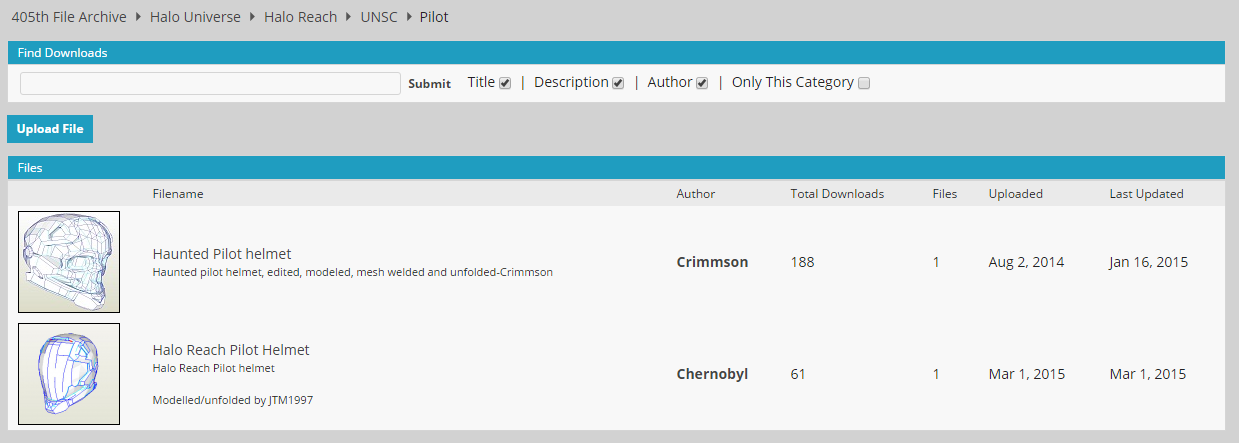This screenshot has width=1239, height=443.
Task: Open the Halo Reach Pilot Helmet thumbnail
Action: (69, 374)
